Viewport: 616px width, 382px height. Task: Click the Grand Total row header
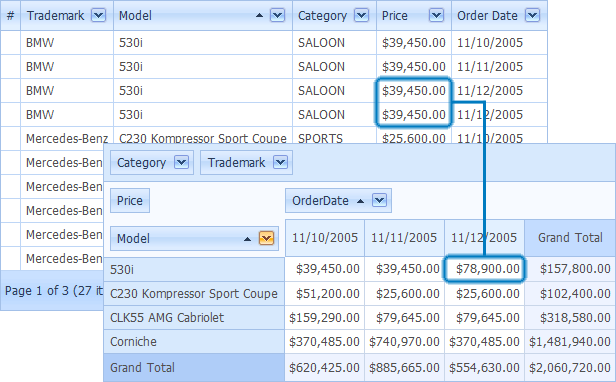click(194, 367)
